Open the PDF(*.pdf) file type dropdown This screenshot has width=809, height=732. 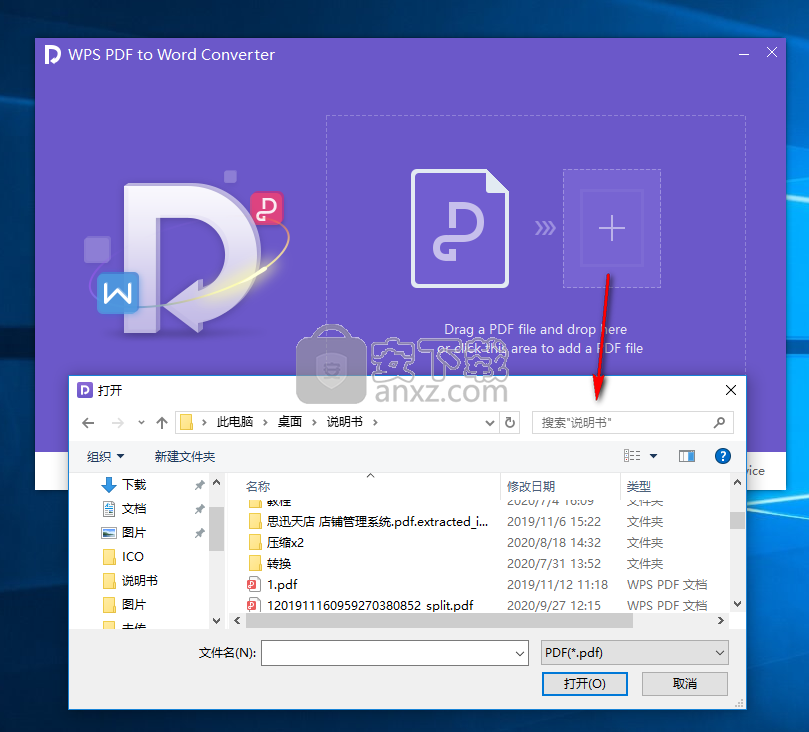(x=634, y=653)
